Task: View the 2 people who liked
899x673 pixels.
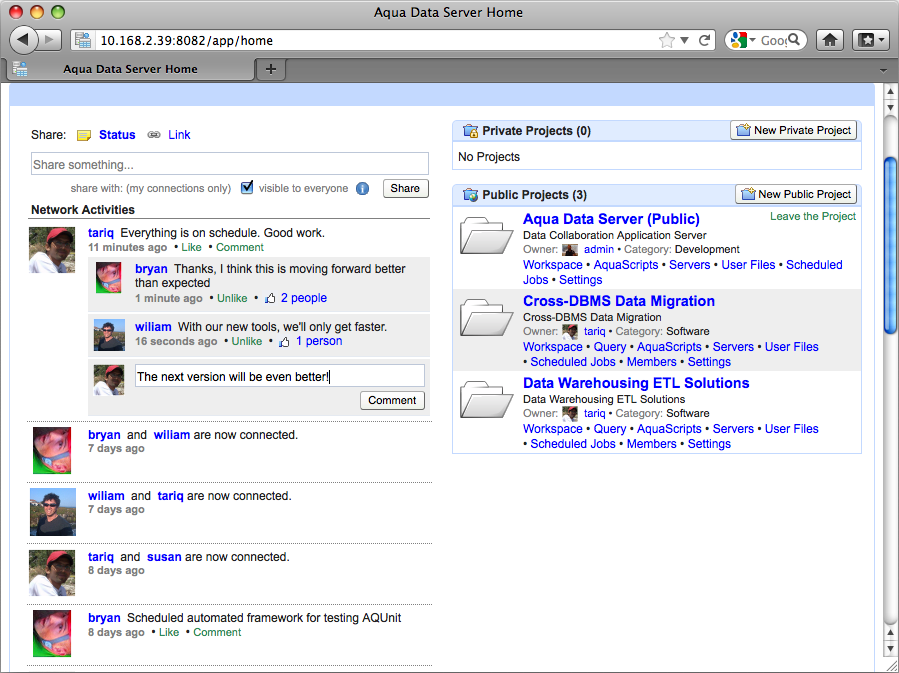Action: click(x=304, y=298)
